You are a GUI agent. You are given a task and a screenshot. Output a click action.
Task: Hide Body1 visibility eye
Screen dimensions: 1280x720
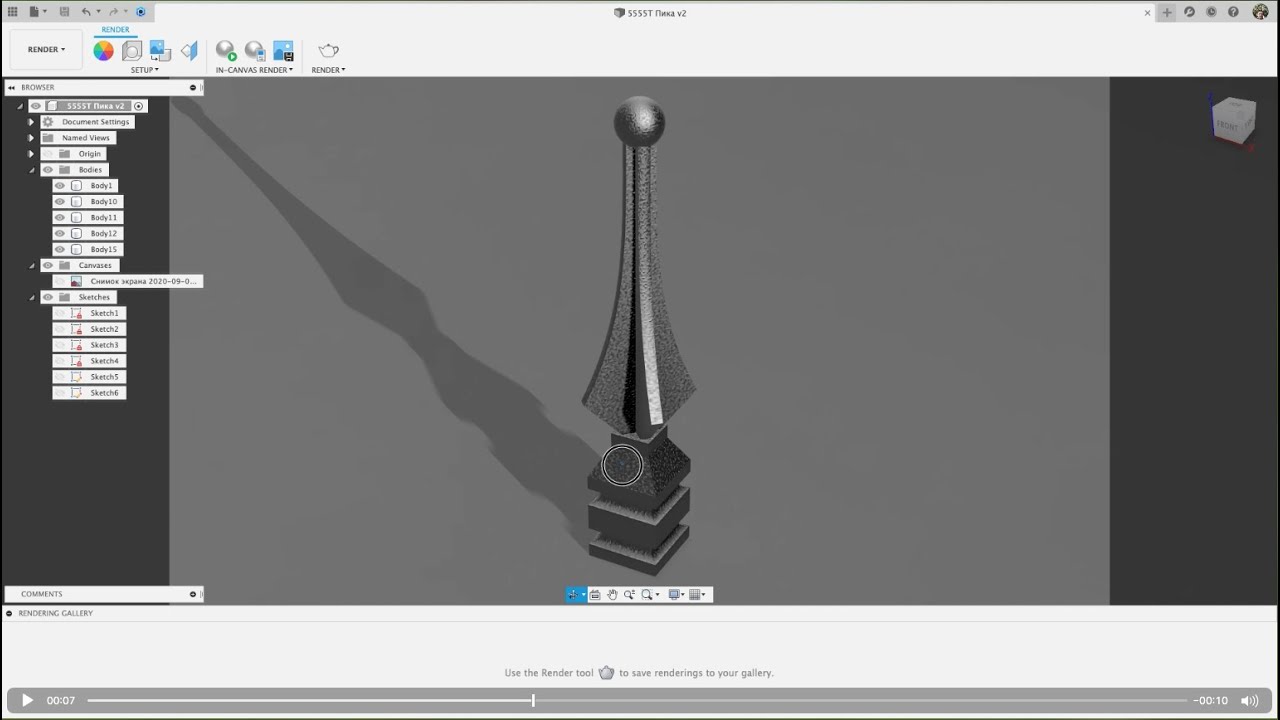(60, 186)
